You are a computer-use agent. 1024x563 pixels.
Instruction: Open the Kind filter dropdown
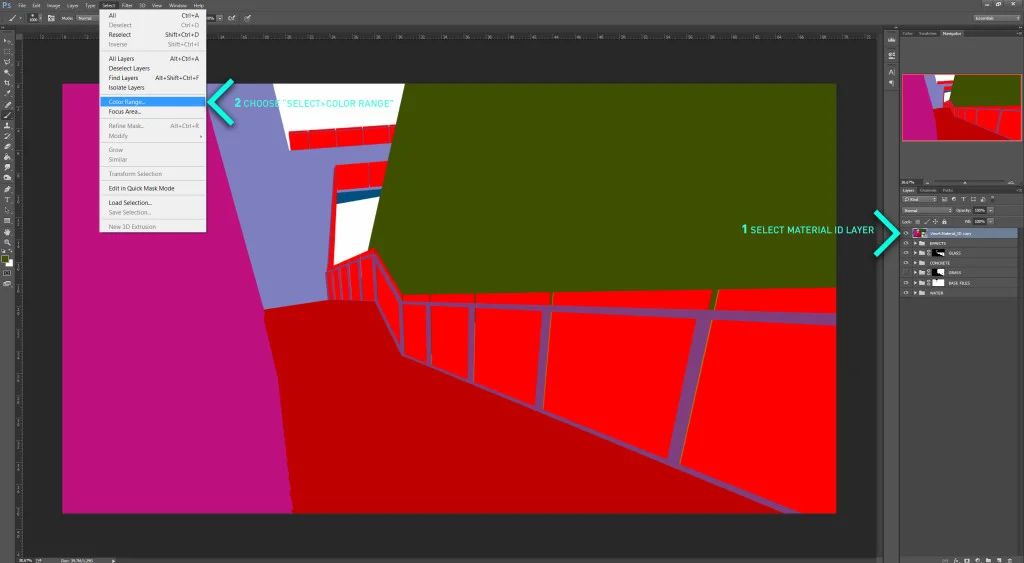pyautogui.click(x=920, y=199)
